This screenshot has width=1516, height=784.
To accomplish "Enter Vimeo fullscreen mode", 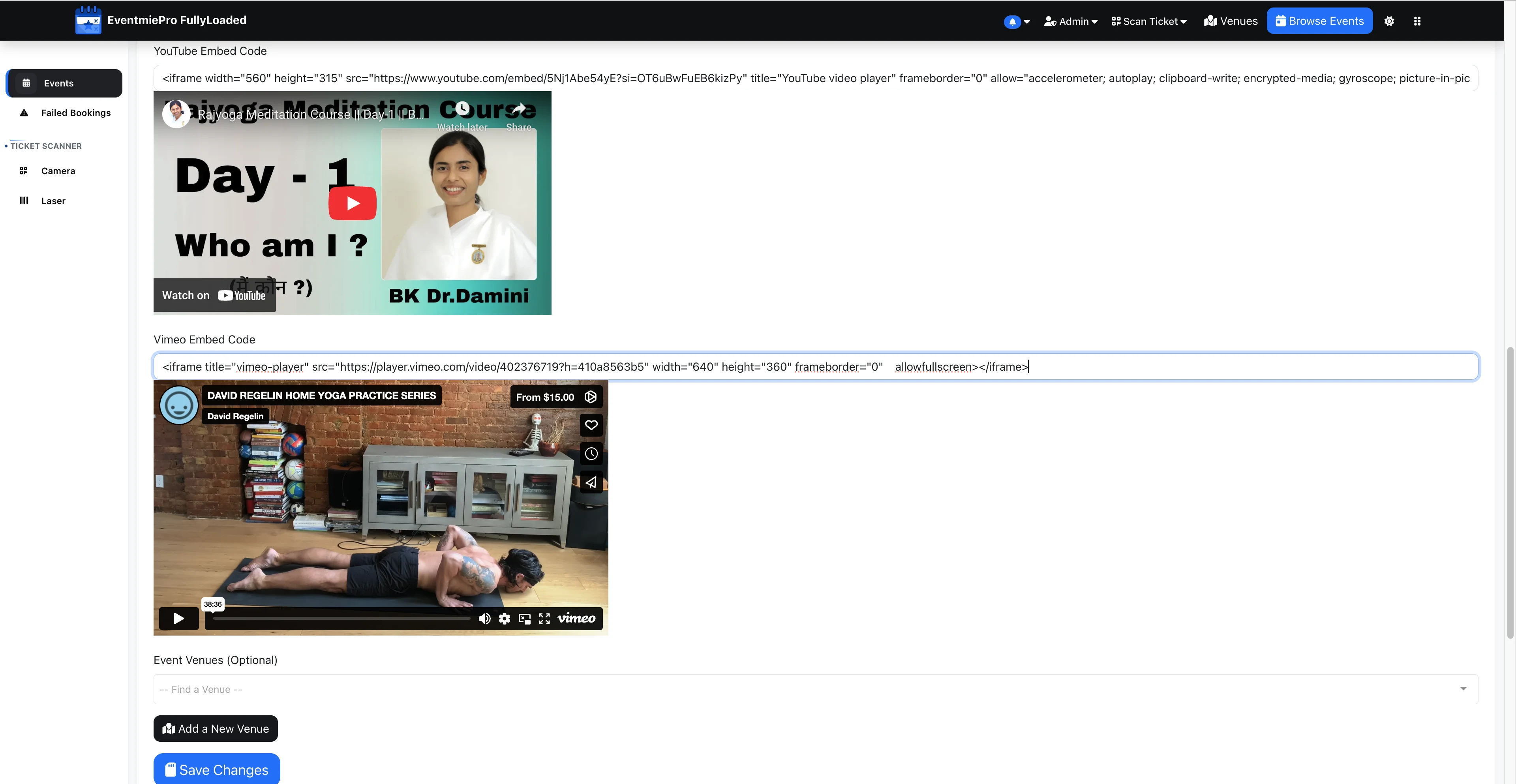I will click(x=544, y=619).
